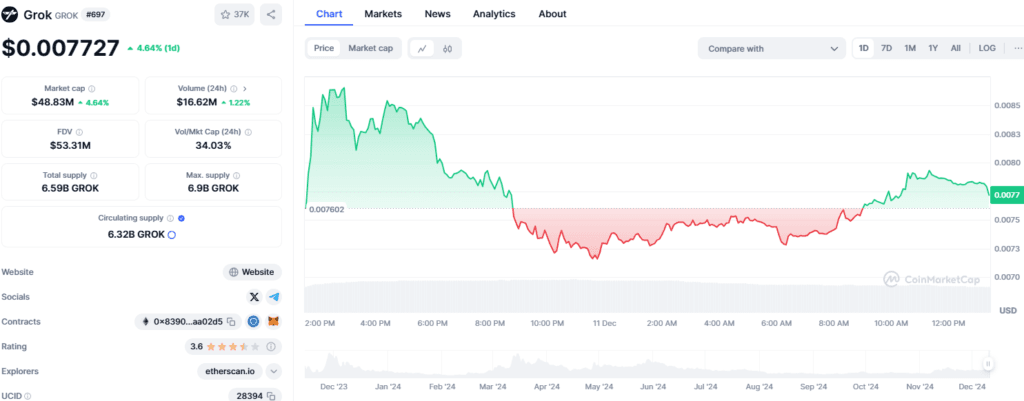This screenshot has width=1024, height=401.
Task: Click the $53.31M FDV value
Action: click(x=70, y=145)
